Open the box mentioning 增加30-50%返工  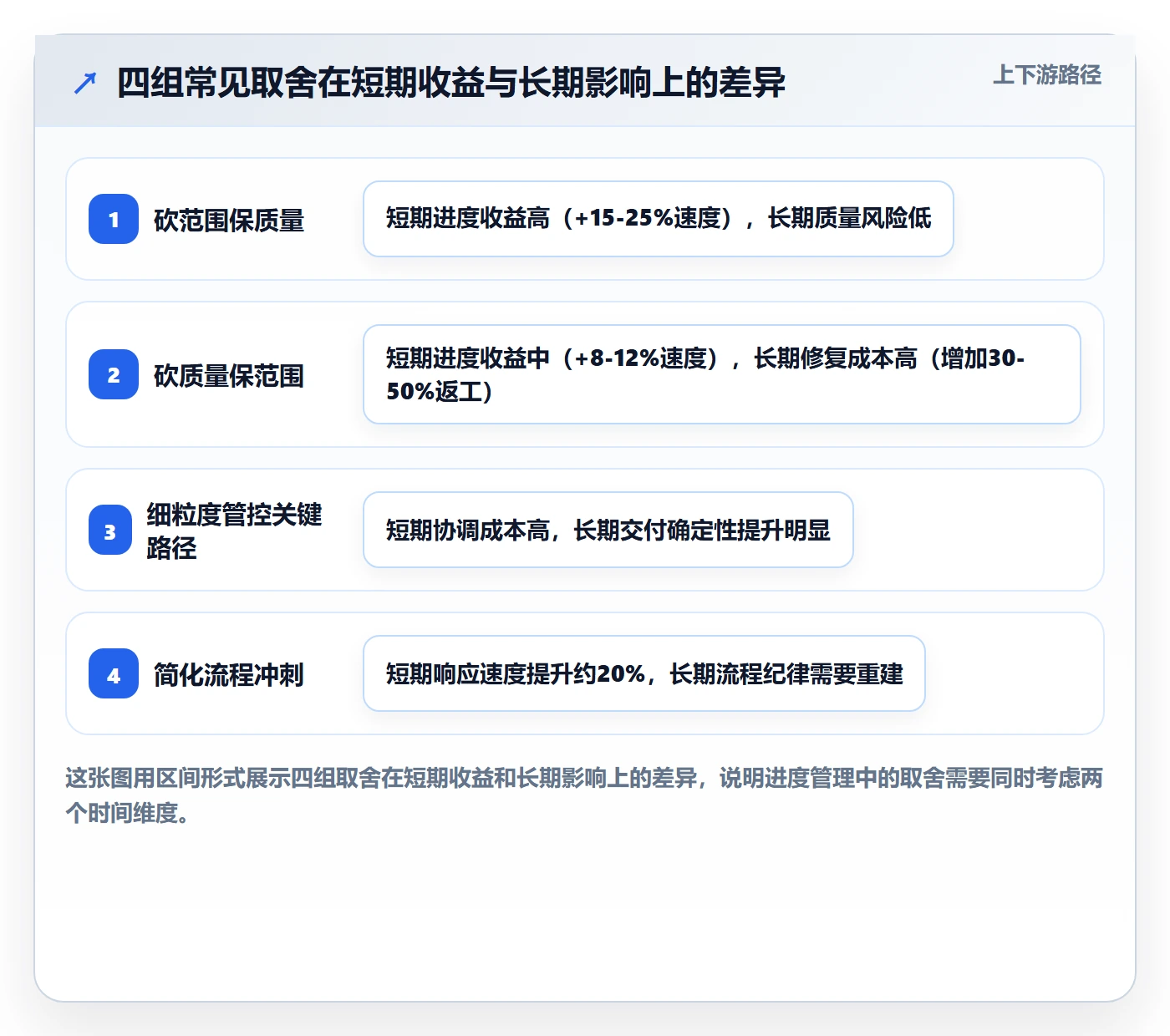click(722, 374)
